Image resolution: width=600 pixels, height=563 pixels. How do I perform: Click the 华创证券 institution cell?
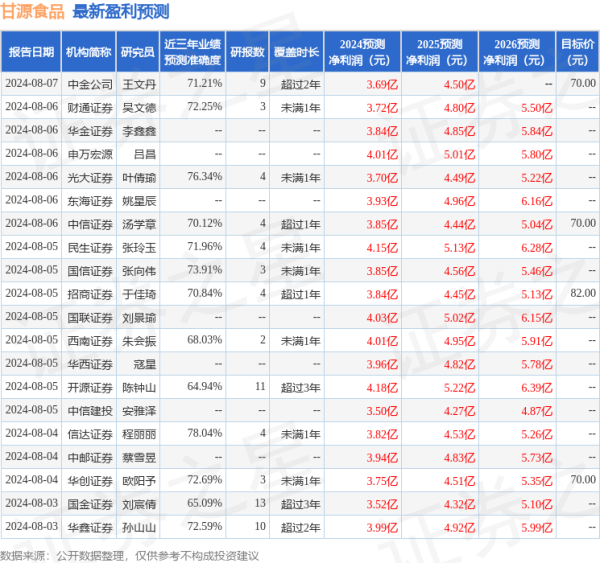(90, 481)
